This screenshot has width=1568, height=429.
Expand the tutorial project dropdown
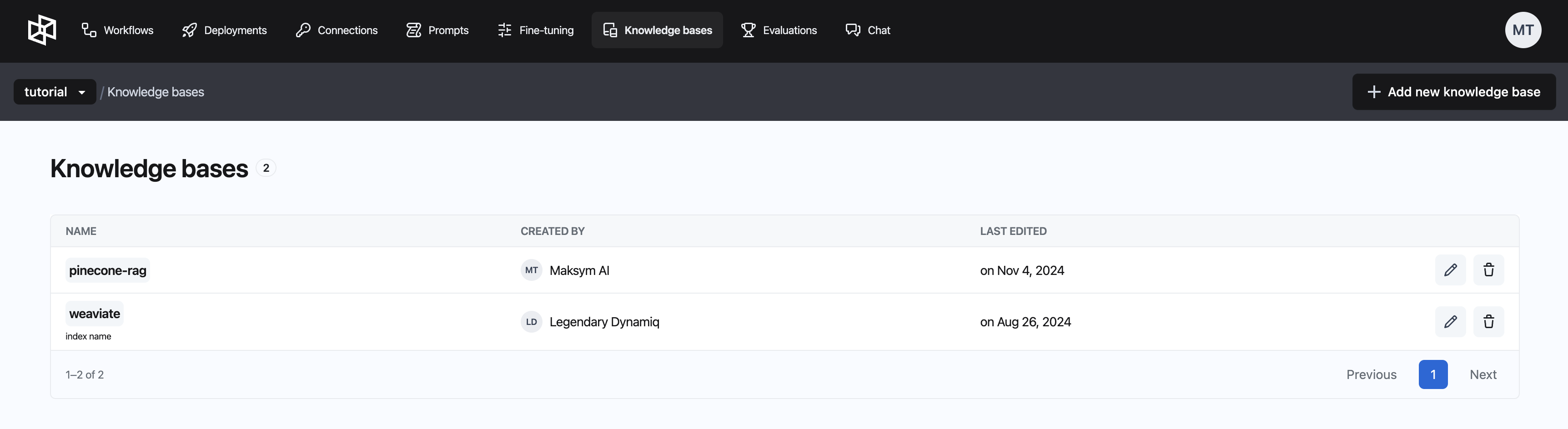(x=55, y=92)
